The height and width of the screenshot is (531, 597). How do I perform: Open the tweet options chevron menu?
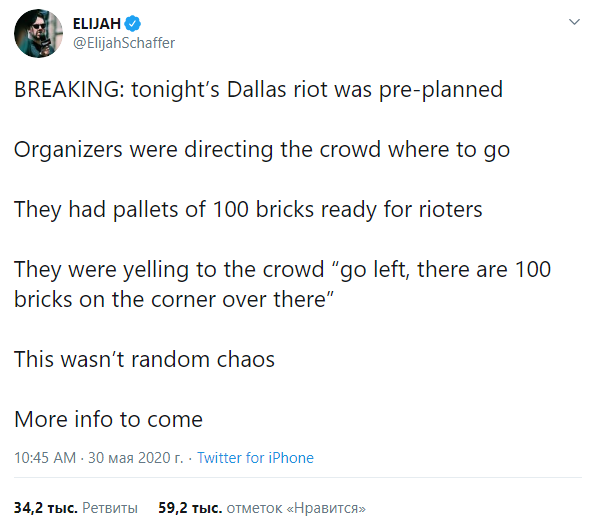574,22
